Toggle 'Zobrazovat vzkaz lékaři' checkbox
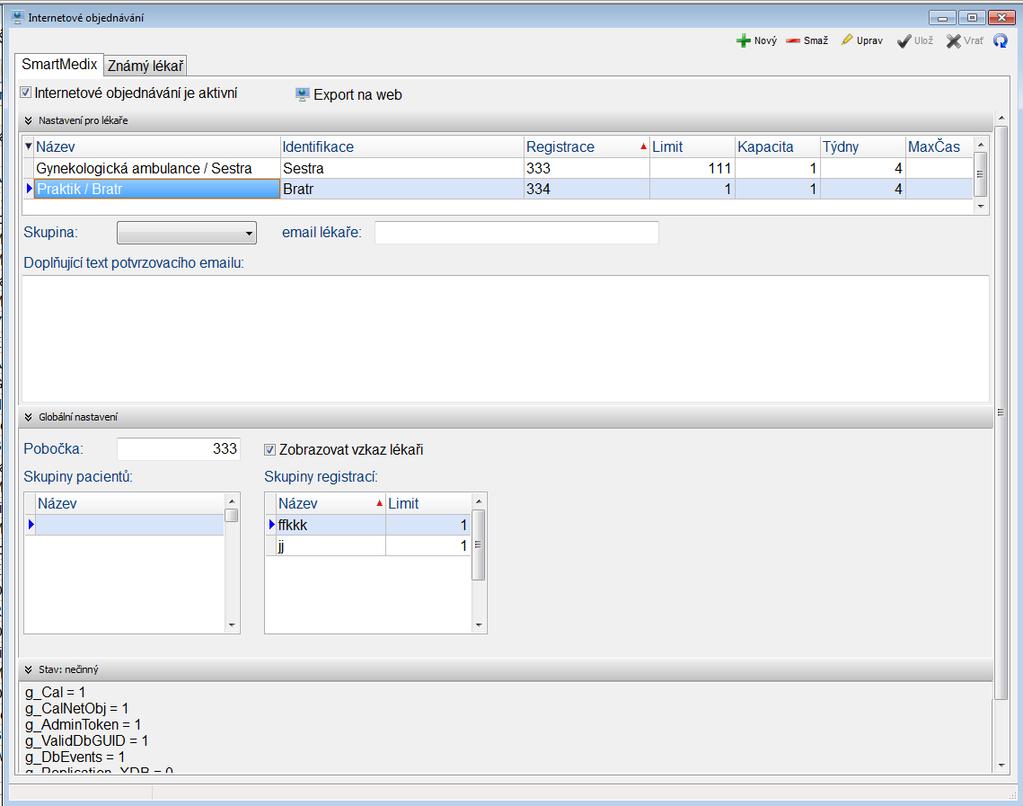 (x=269, y=450)
